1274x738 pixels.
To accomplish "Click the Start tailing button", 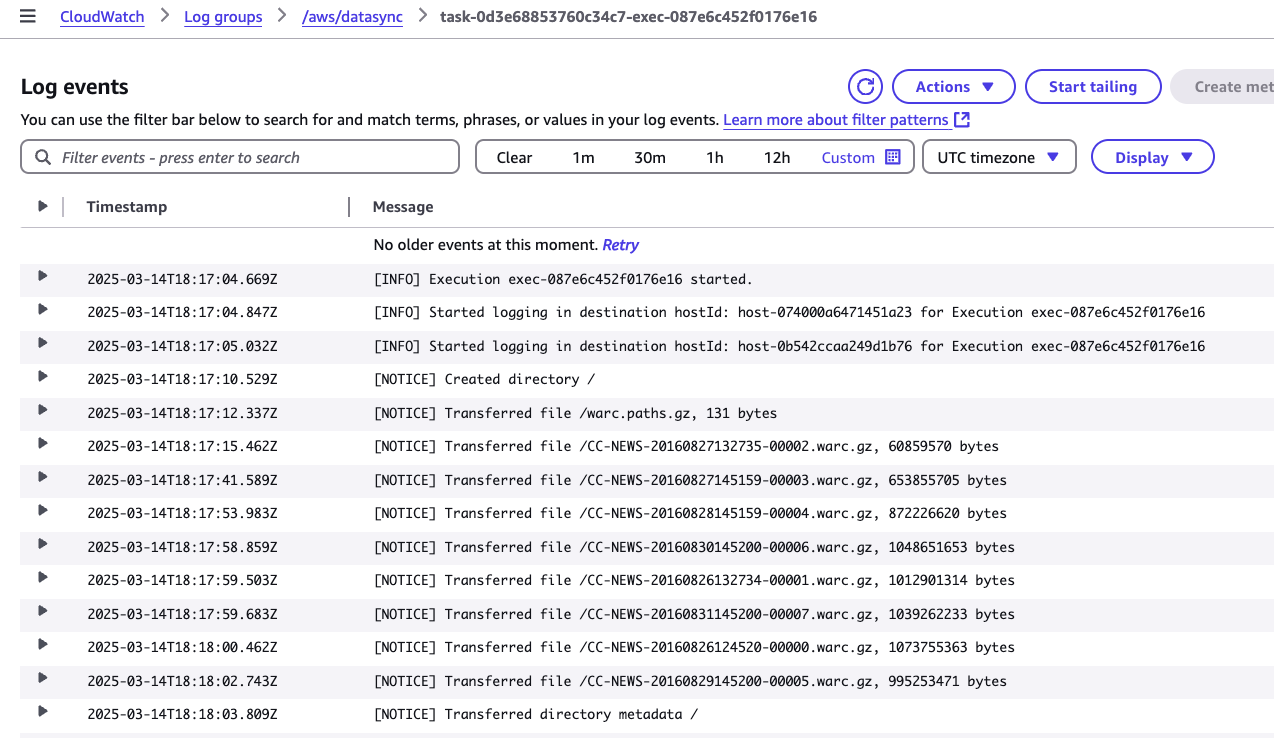I will (1092, 86).
